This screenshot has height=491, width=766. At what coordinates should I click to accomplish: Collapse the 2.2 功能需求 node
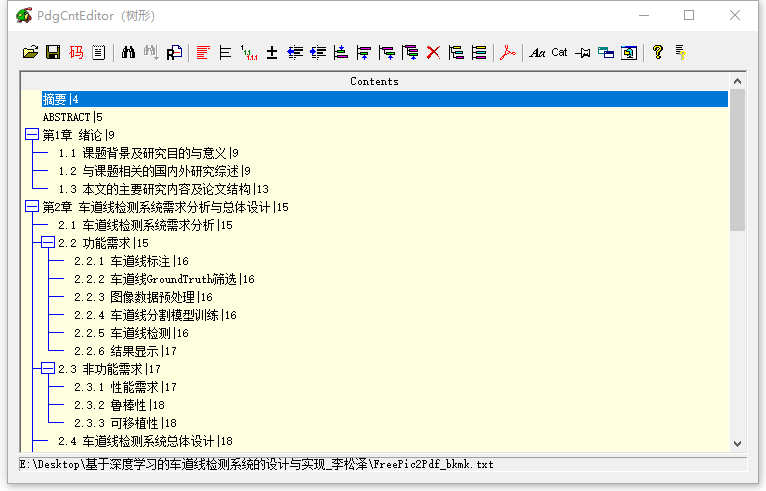coord(48,243)
